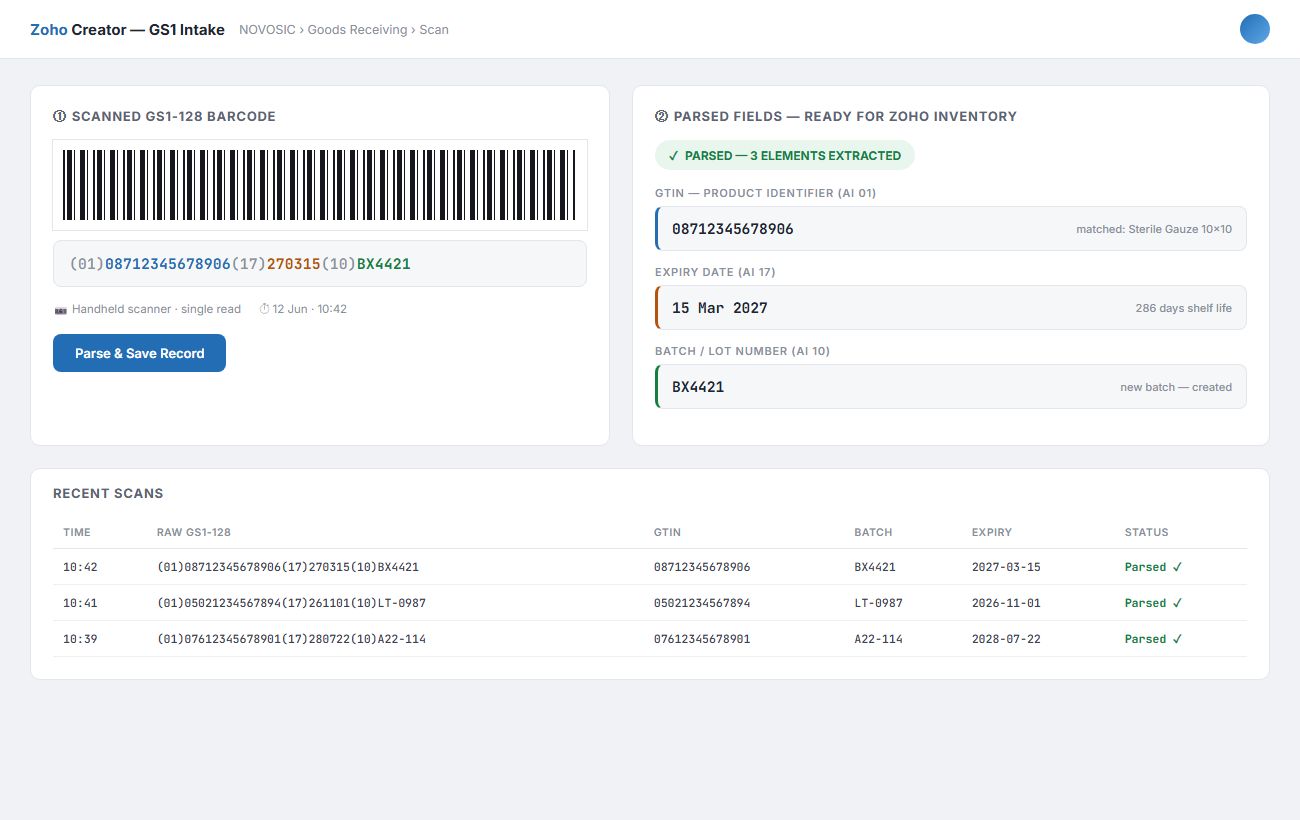Image resolution: width=1300 pixels, height=820 pixels.
Task: Click expiry cell 2027-03-15
Action: pos(1006,567)
